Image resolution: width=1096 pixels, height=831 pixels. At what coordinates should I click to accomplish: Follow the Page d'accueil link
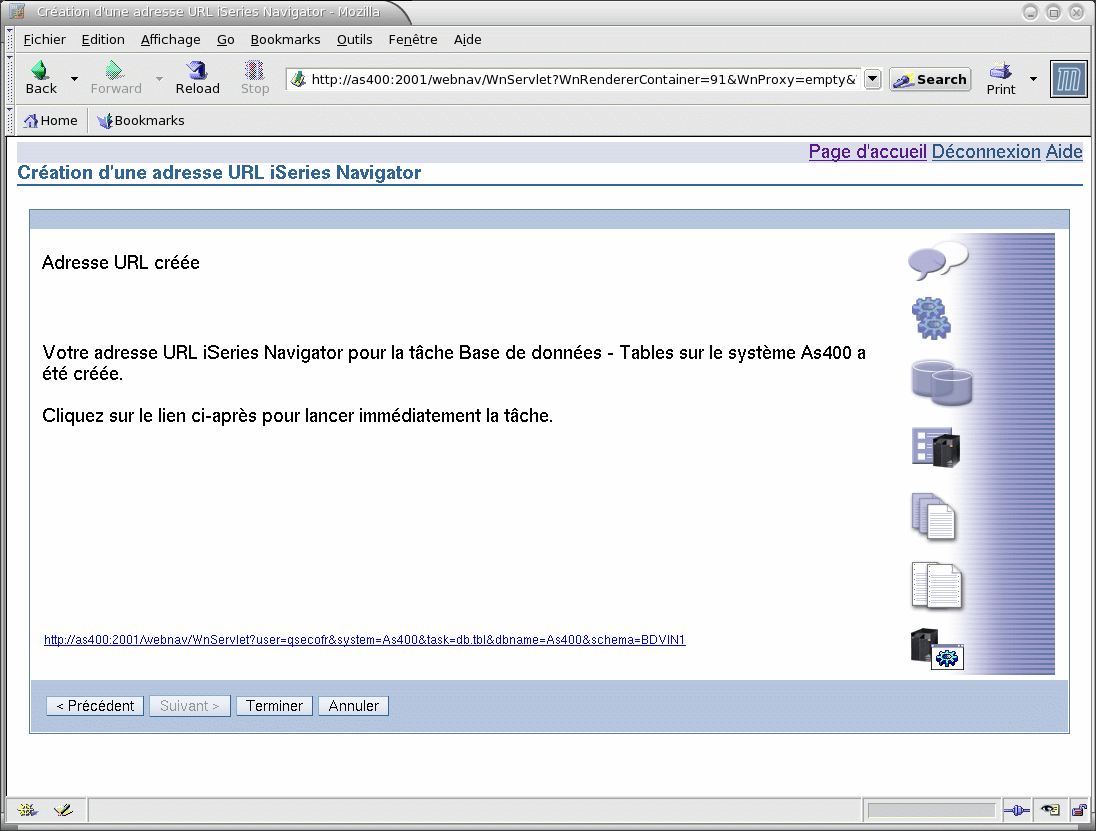[x=867, y=152]
